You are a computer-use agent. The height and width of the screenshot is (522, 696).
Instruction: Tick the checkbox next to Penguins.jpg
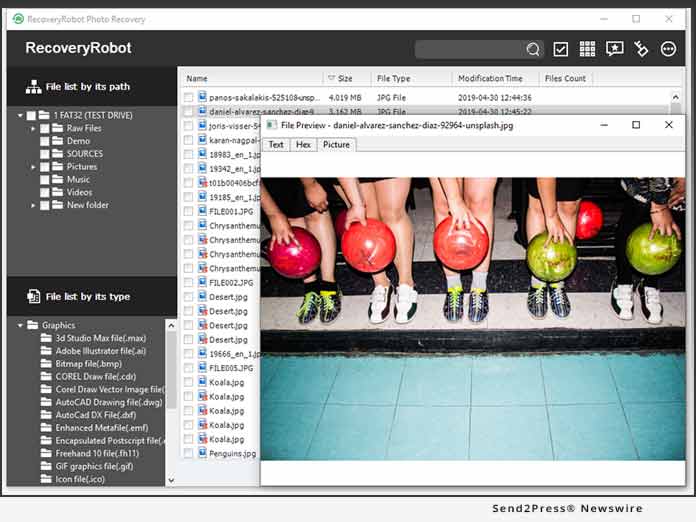[x=189, y=453]
